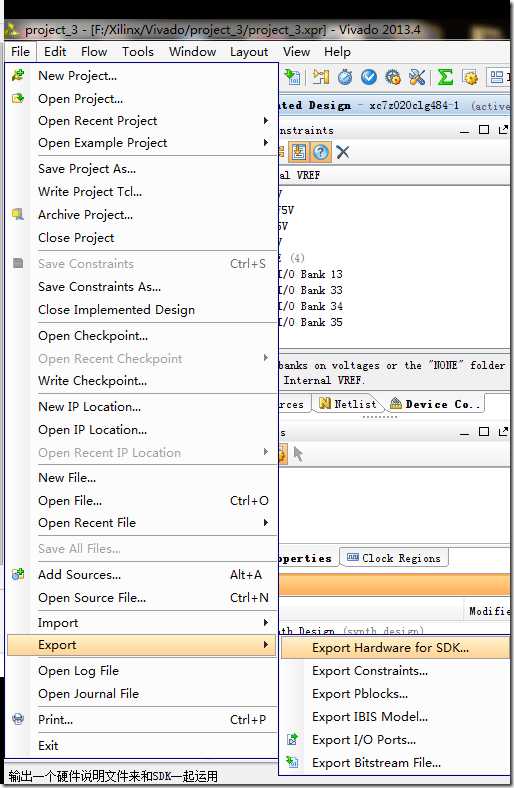This screenshot has width=514, height=788.
Task: Click the stopwatch timing icon in toolbar
Action: coord(345,77)
